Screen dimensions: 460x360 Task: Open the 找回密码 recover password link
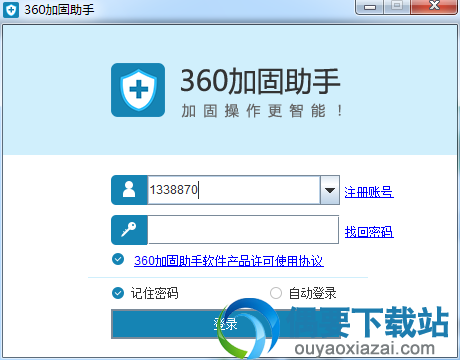pyautogui.click(x=369, y=232)
